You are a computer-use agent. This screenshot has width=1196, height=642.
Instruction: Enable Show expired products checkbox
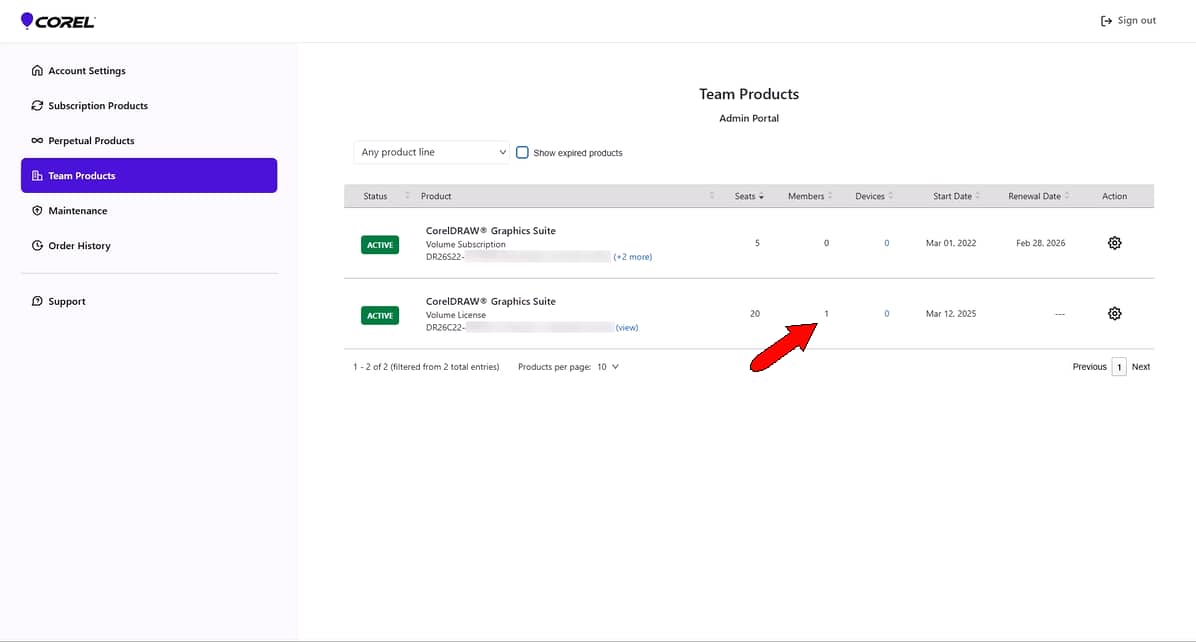522,152
